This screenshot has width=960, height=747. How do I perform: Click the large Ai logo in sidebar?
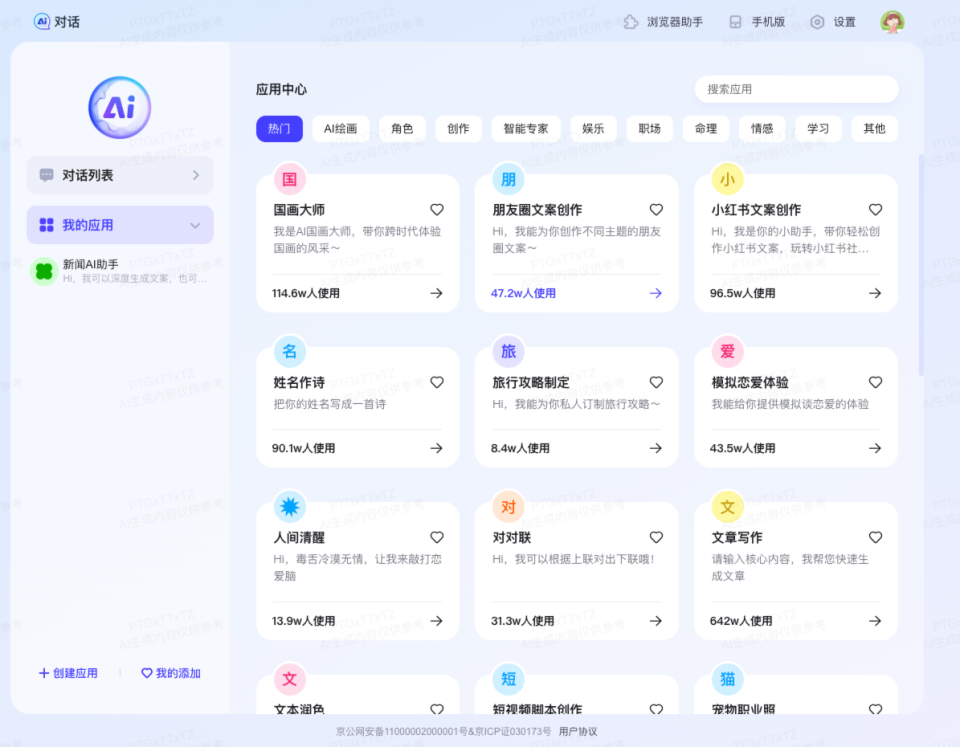tap(119, 107)
